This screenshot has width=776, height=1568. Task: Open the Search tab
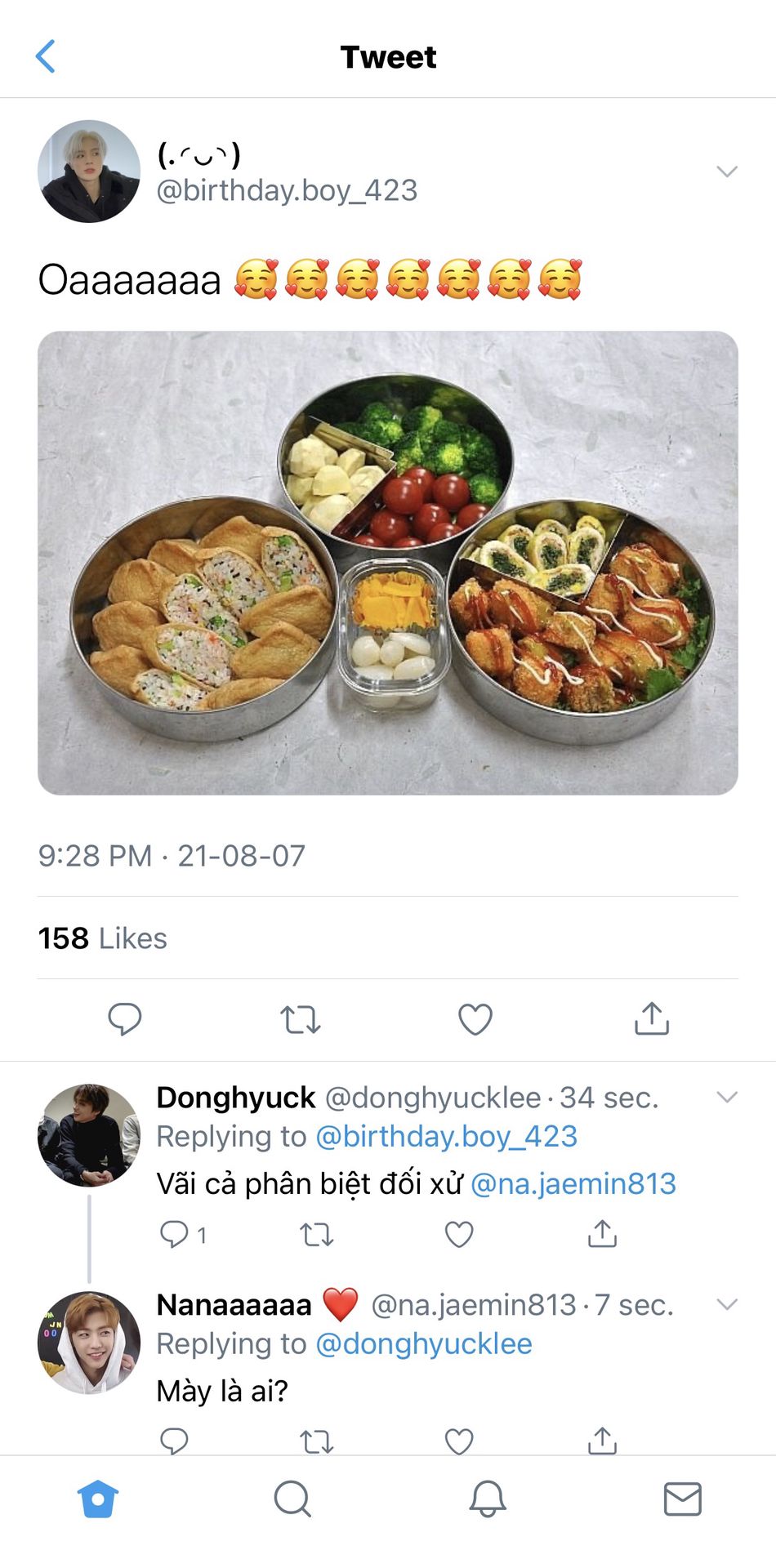tap(292, 1499)
